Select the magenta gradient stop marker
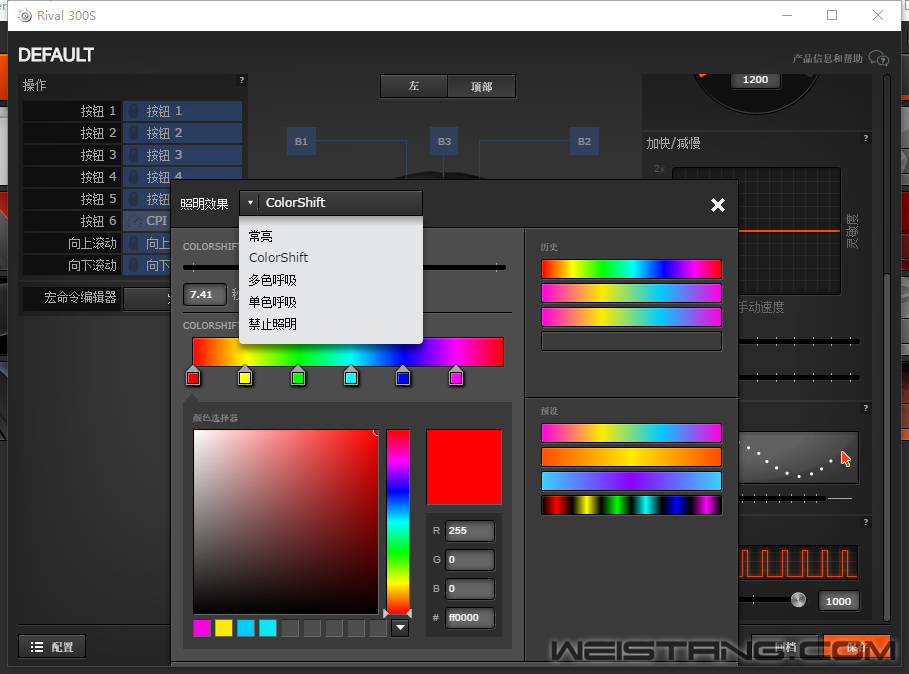The width and height of the screenshot is (909, 674). pos(456,376)
